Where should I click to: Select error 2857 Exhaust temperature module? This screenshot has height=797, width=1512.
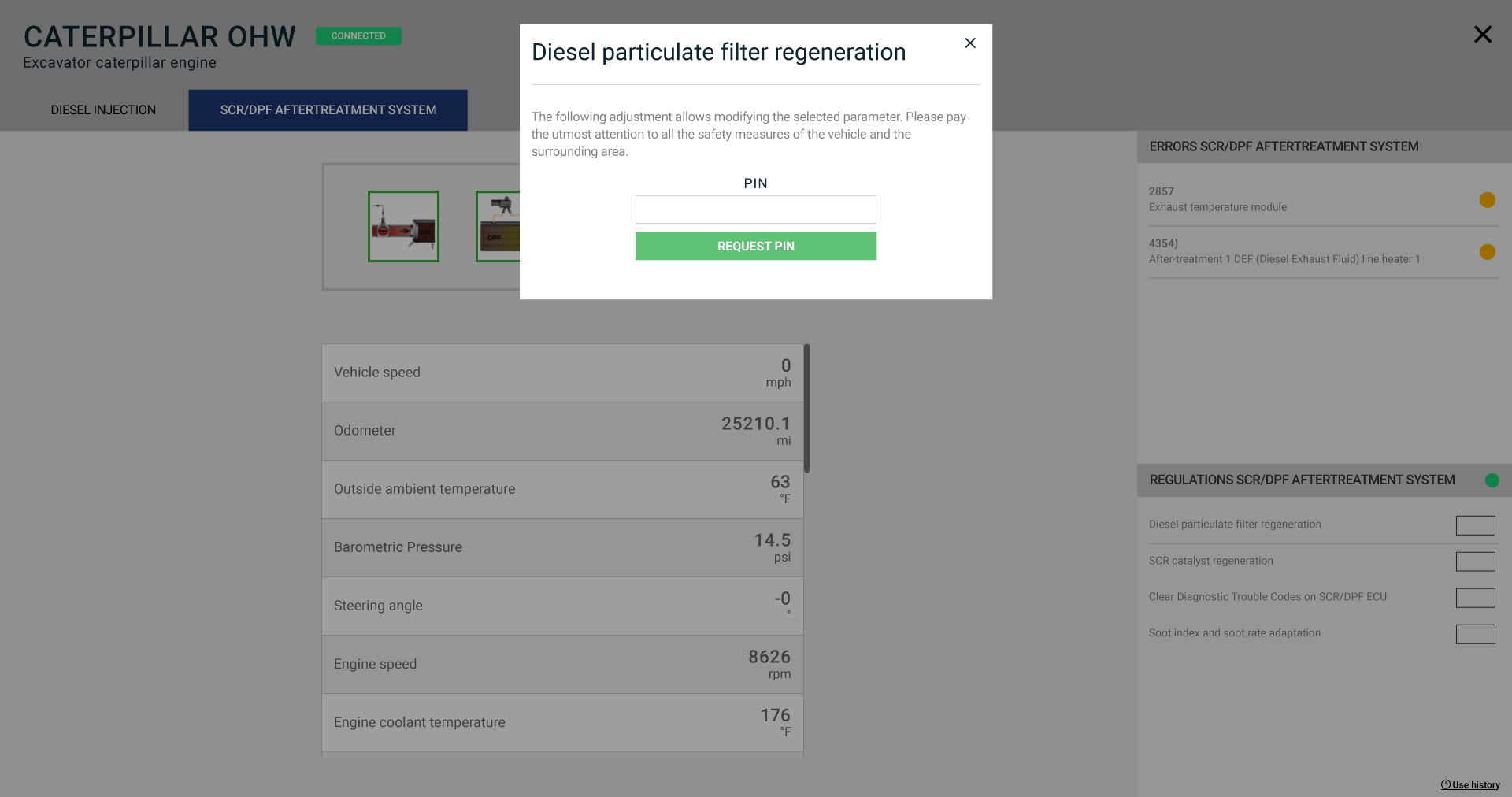coord(1324,199)
